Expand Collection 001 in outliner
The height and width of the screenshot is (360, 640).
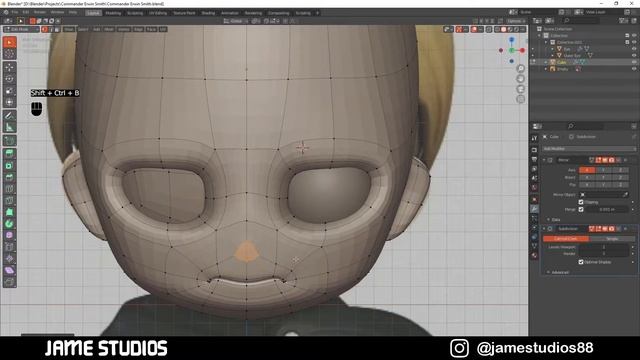(546, 42)
